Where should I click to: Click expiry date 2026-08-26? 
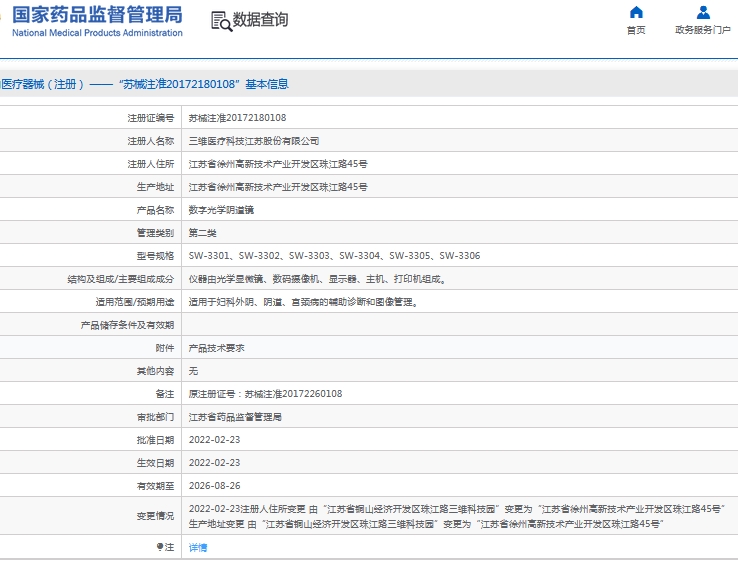tap(214, 486)
